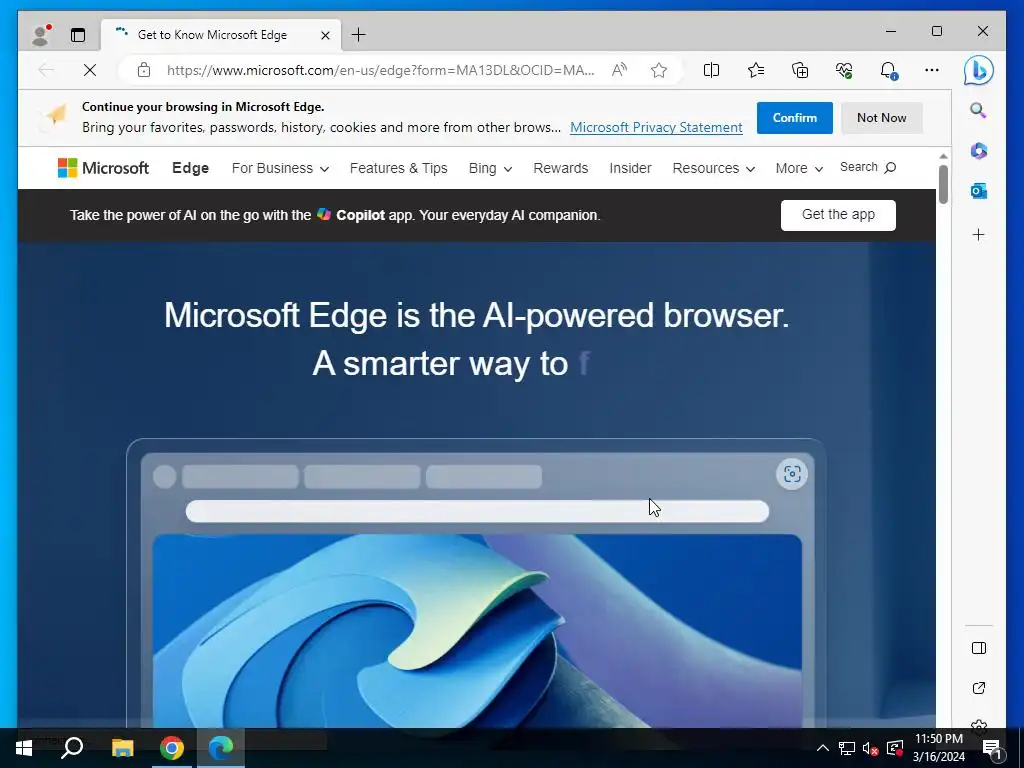The width and height of the screenshot is (1024, 768).
Task: Dismiss import prompt with Not Now
Action: pos(881,118)
